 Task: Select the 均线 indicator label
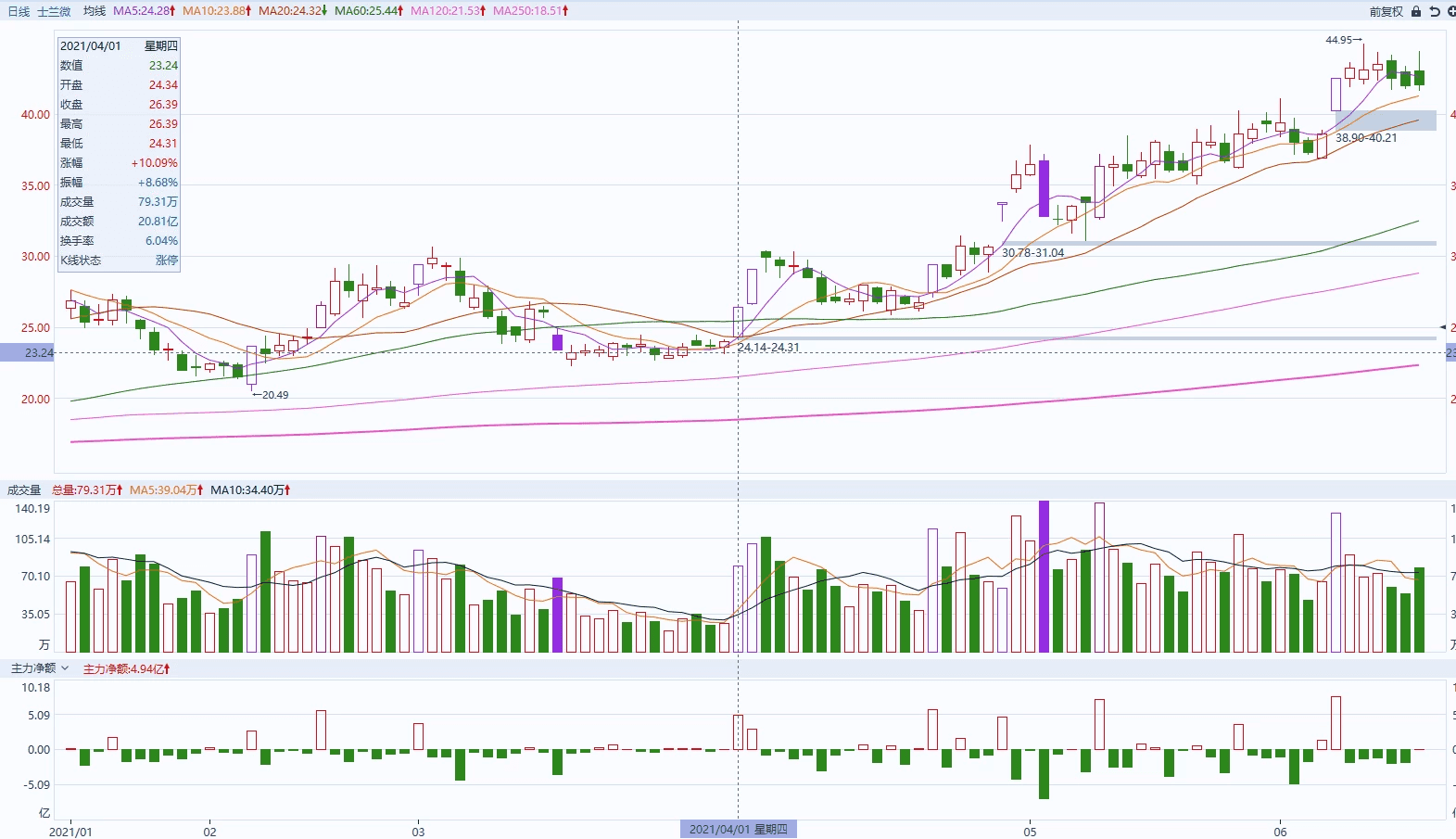(x=94, y=11)
